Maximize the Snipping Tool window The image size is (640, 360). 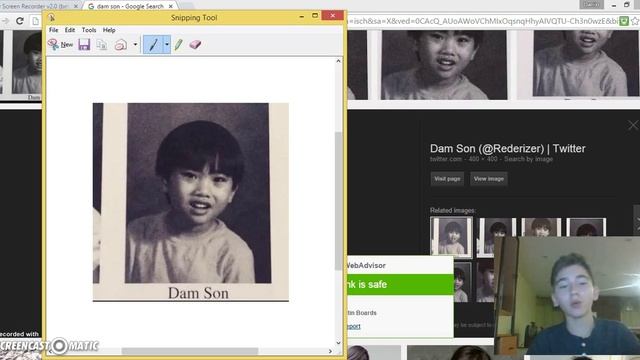(315, 16)
